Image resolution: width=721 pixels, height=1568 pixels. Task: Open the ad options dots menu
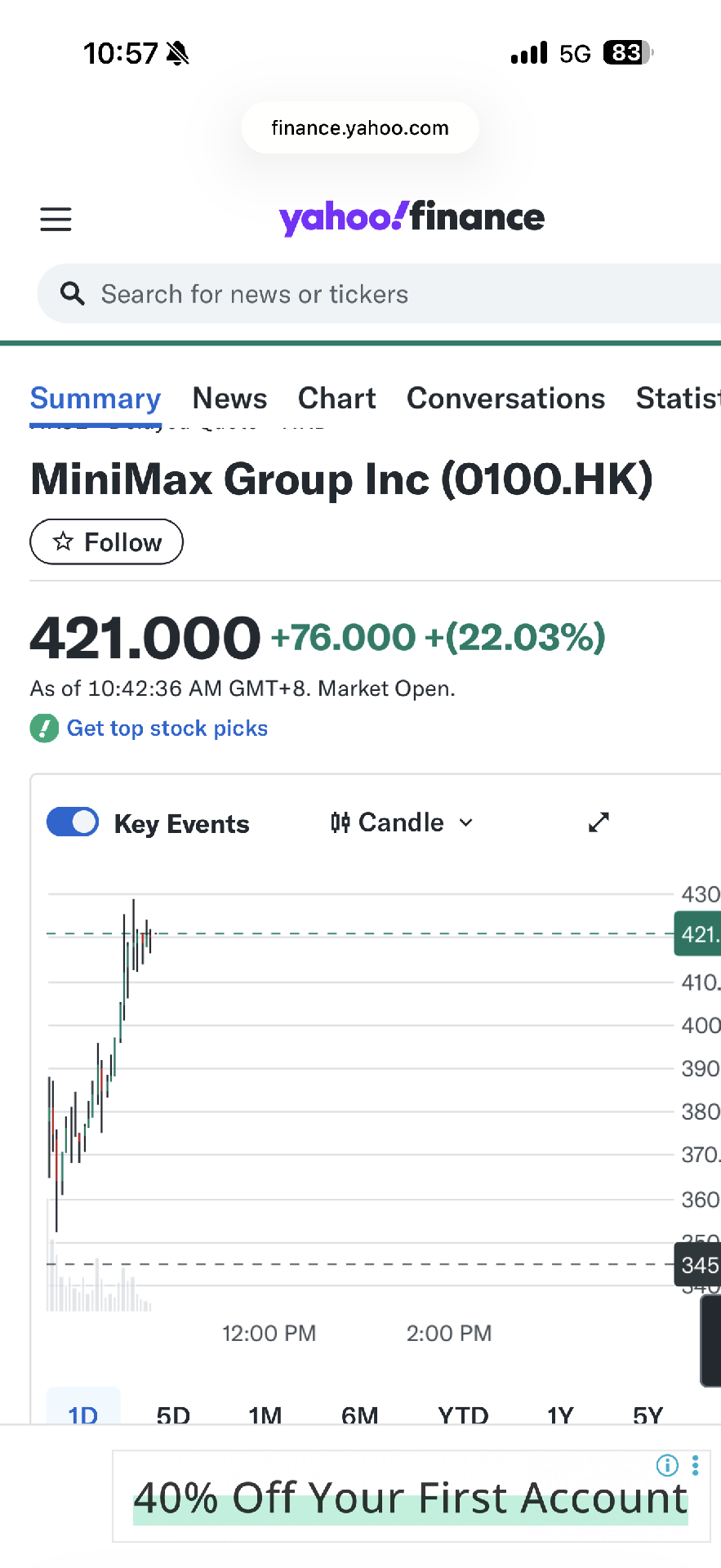(x=696, y=1466)
